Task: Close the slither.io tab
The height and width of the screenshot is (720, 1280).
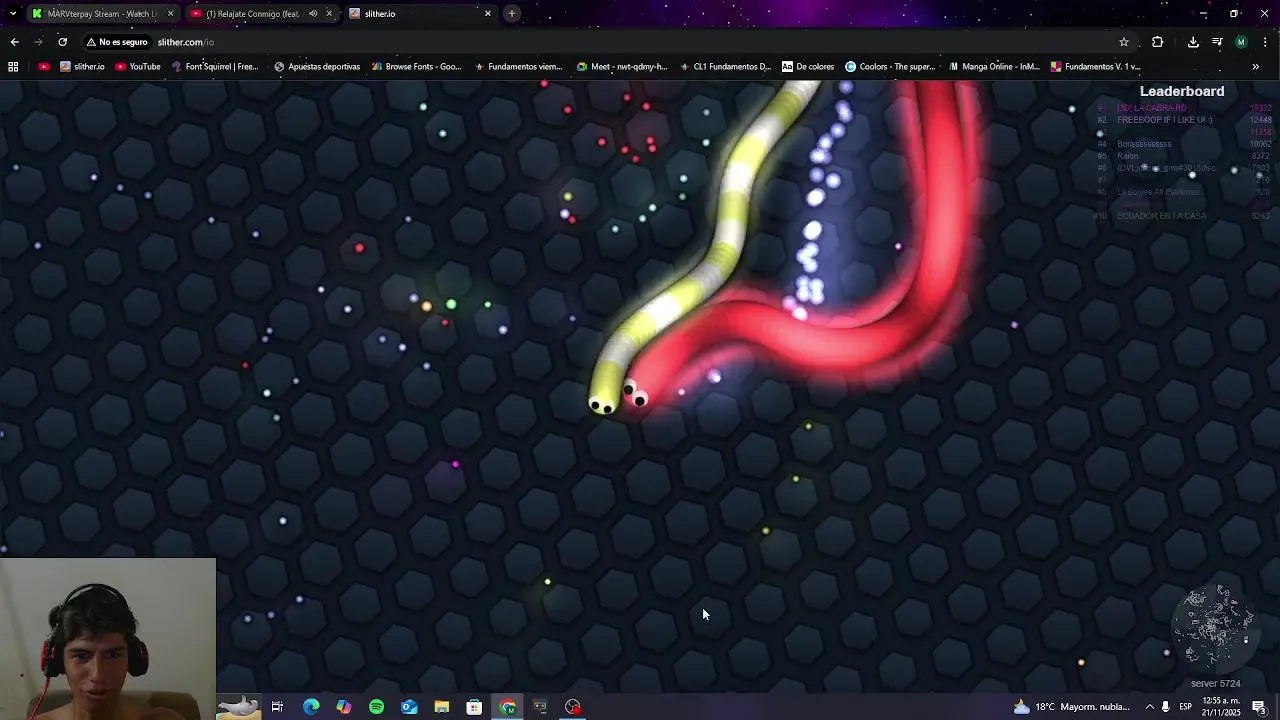Action: 487,14
